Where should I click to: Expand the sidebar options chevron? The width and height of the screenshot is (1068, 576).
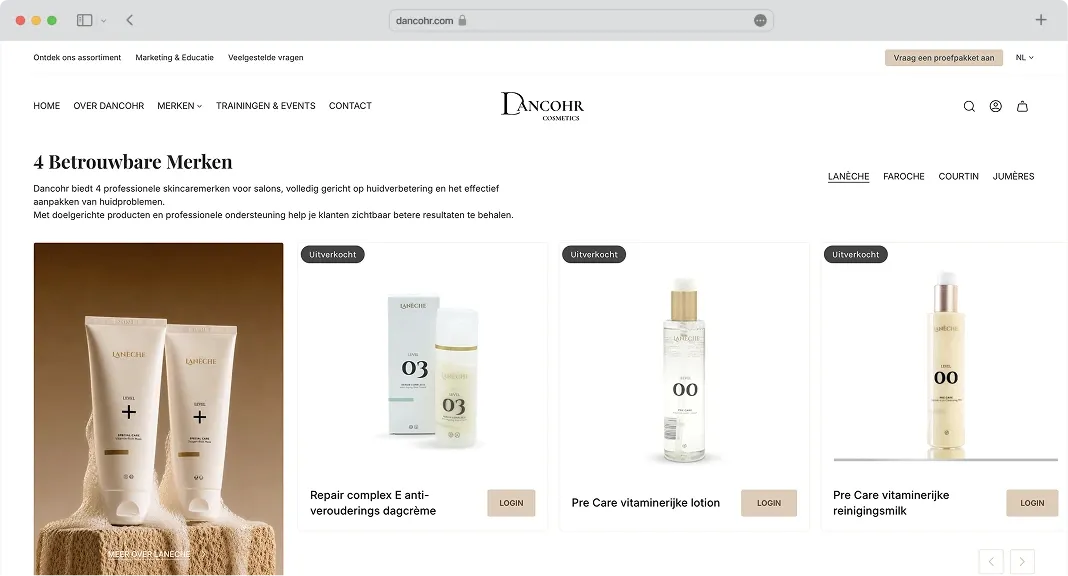[x=104, y=21]
